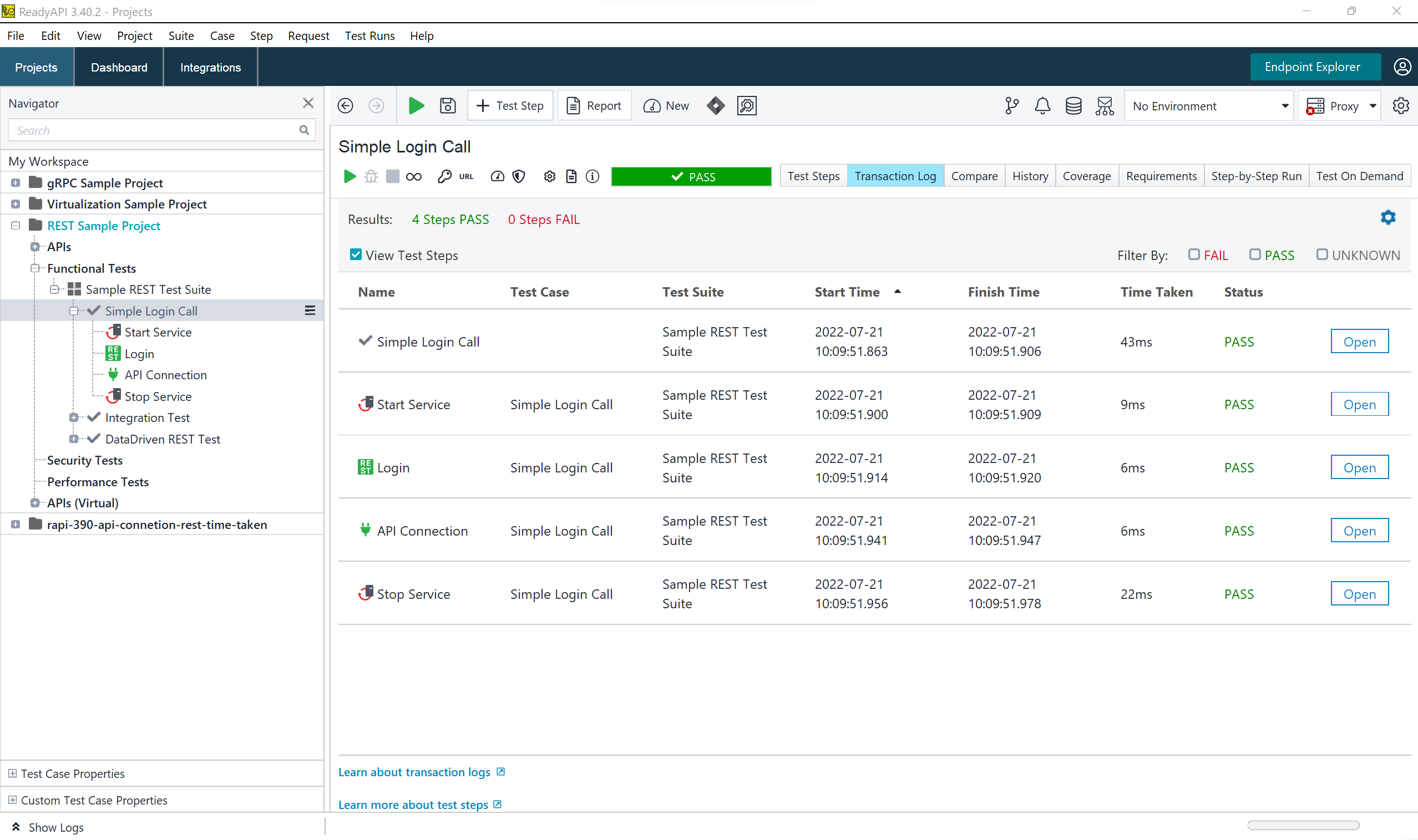Open the Test Runs menu
This screenshot has width=1418, height=840.
click(x=370, y=35)
